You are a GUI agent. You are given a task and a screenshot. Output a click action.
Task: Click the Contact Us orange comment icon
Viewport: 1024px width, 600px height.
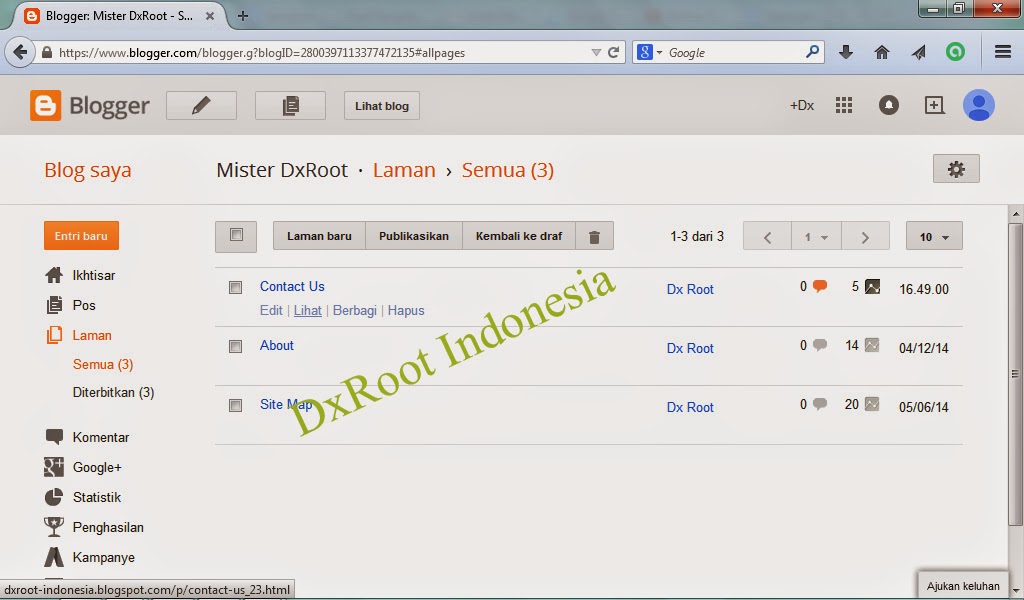click(x=820, y=286)
